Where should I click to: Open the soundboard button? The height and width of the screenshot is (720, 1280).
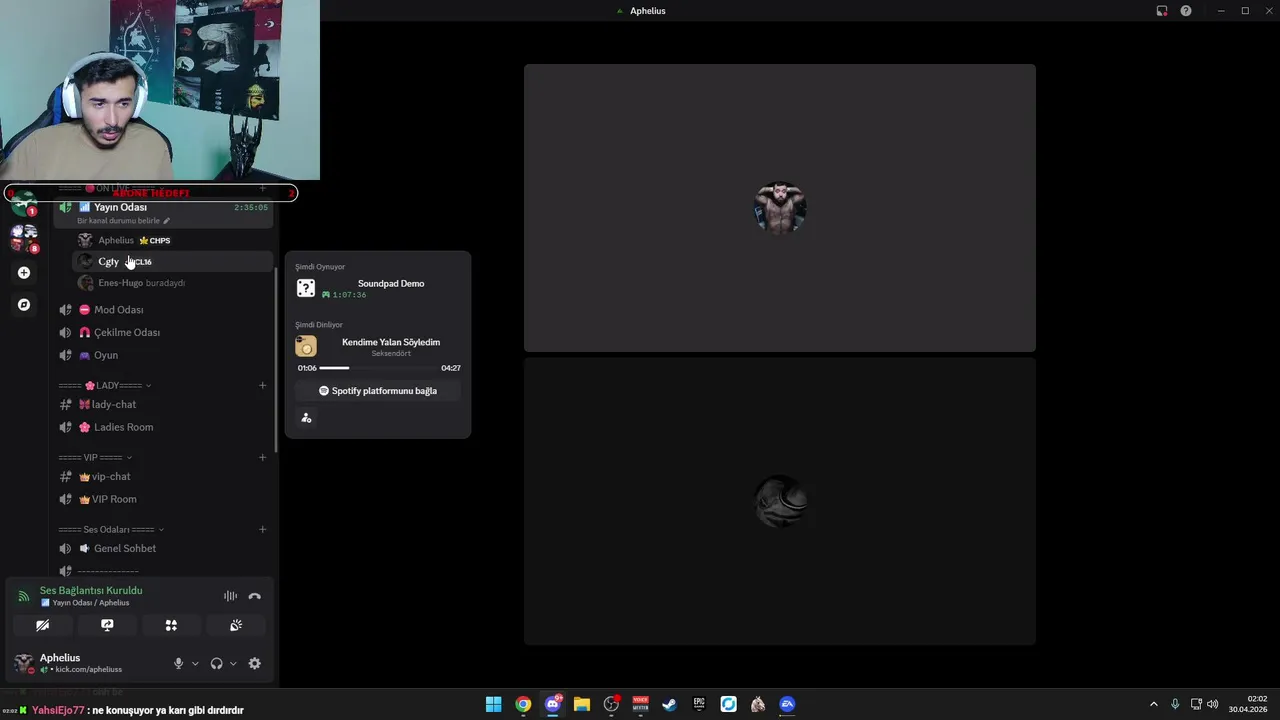(236, 625)
